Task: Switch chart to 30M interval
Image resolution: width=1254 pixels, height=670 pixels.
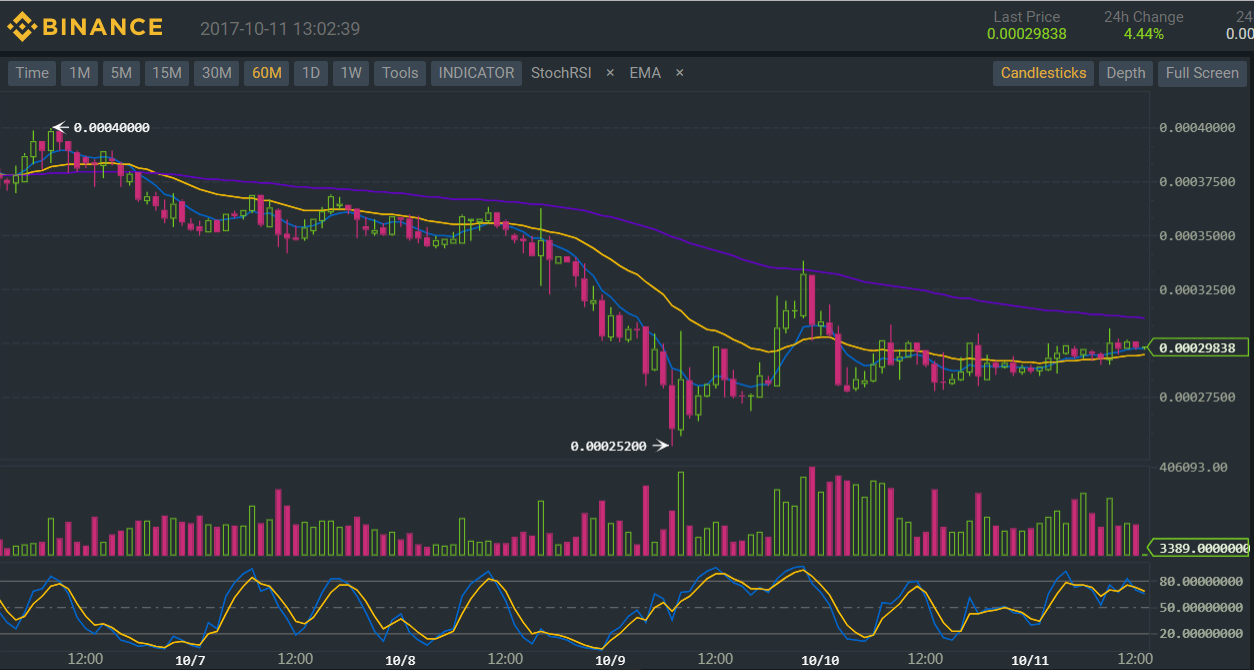Action: 216,73
